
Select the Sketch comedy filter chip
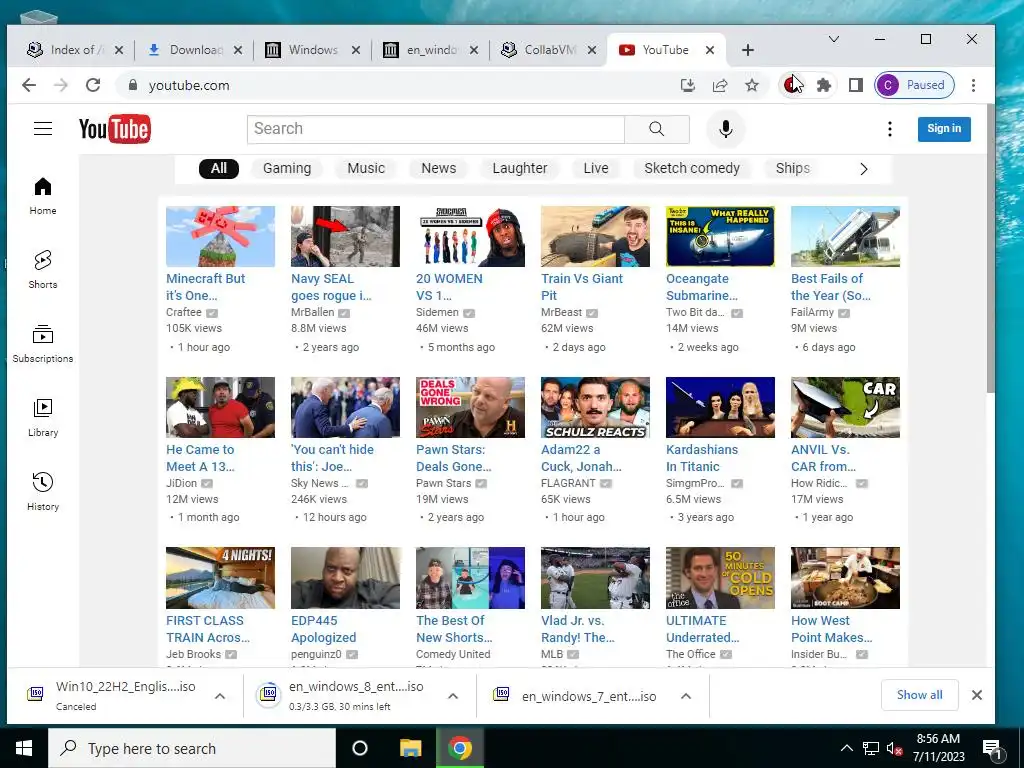(x=692, y=168)
